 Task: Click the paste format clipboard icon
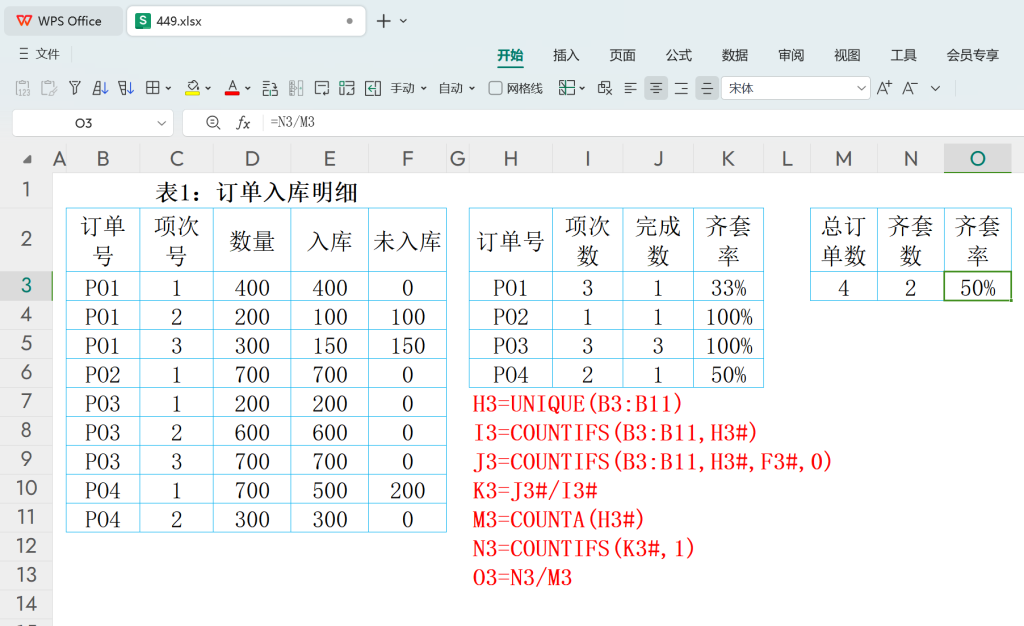click(x=49, y=88)
